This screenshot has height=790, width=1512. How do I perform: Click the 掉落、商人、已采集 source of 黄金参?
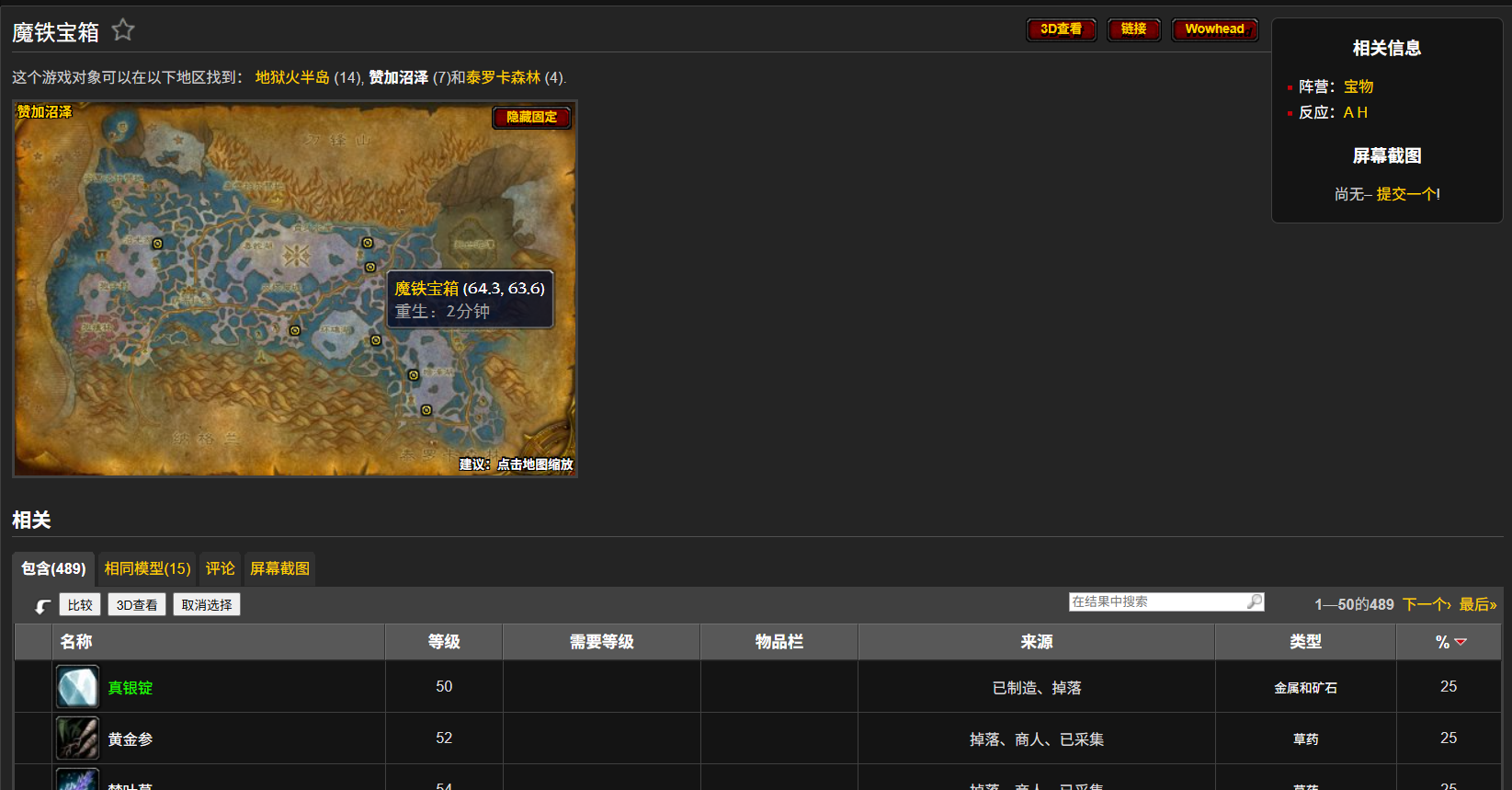(1037, 739)
